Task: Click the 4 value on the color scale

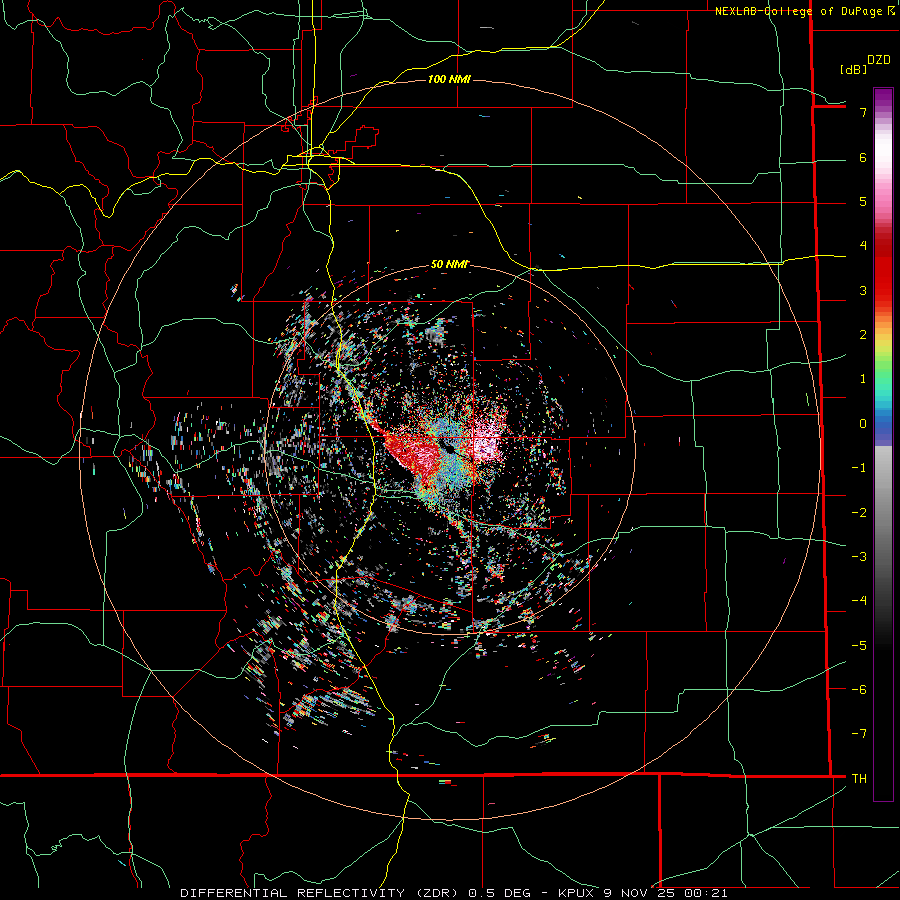Action: coord(863,246)
